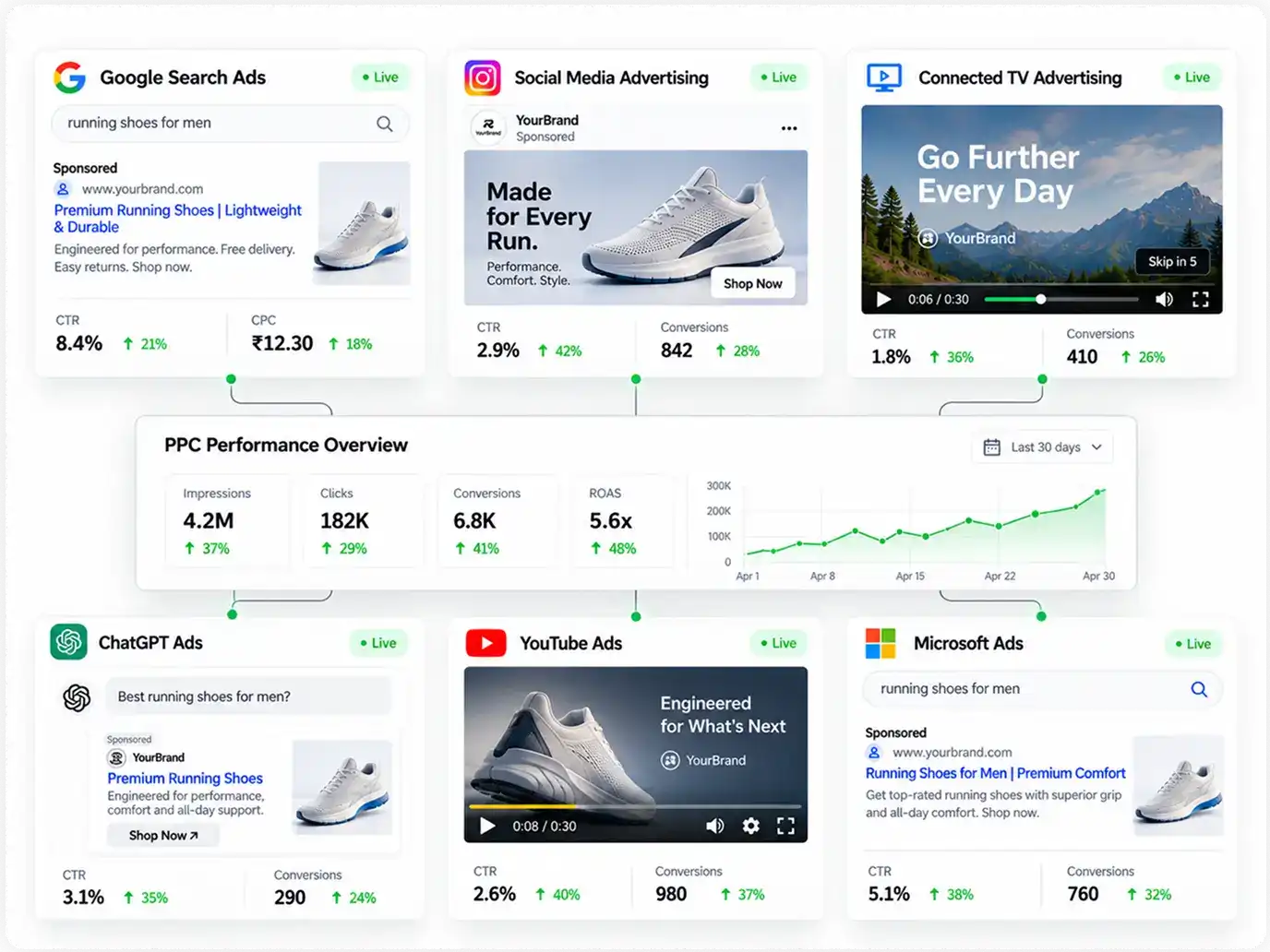This screenshot has height=952, width=1270.
Task: Enter fullscreen on Connected TV ad
Action: coord(1201,299)
